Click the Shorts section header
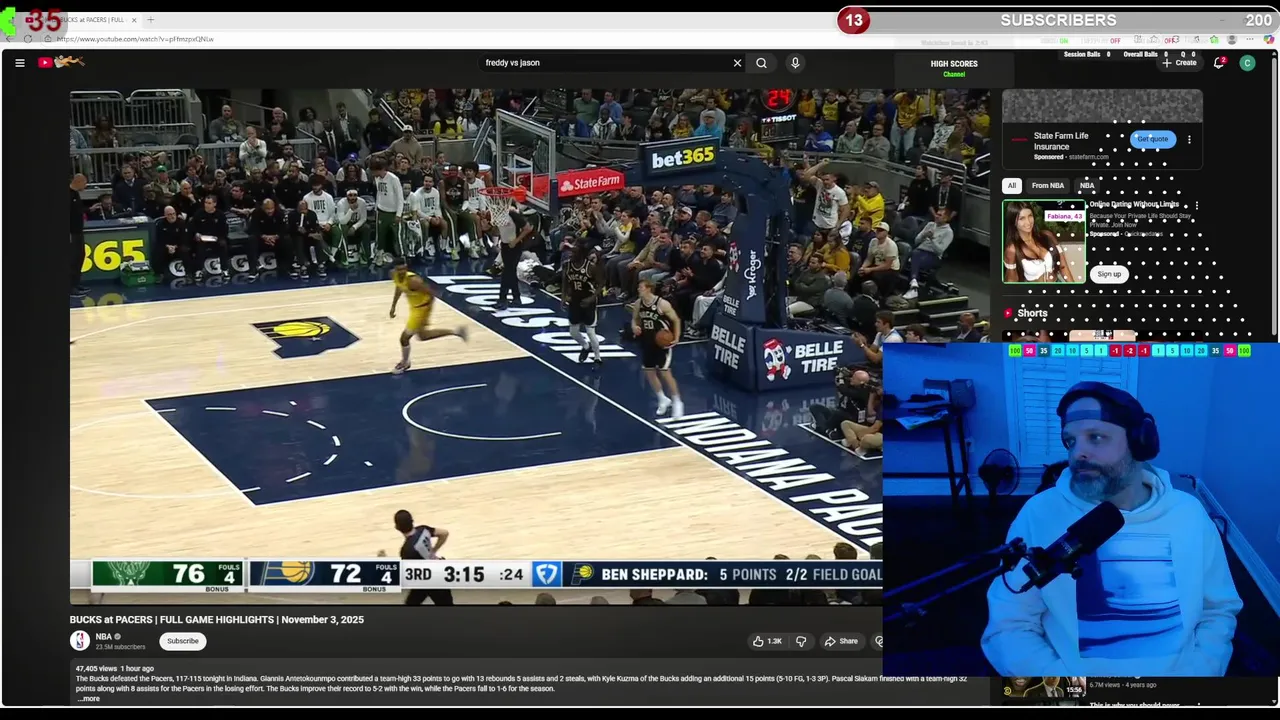1280x720 pixels. (1032, 313)
